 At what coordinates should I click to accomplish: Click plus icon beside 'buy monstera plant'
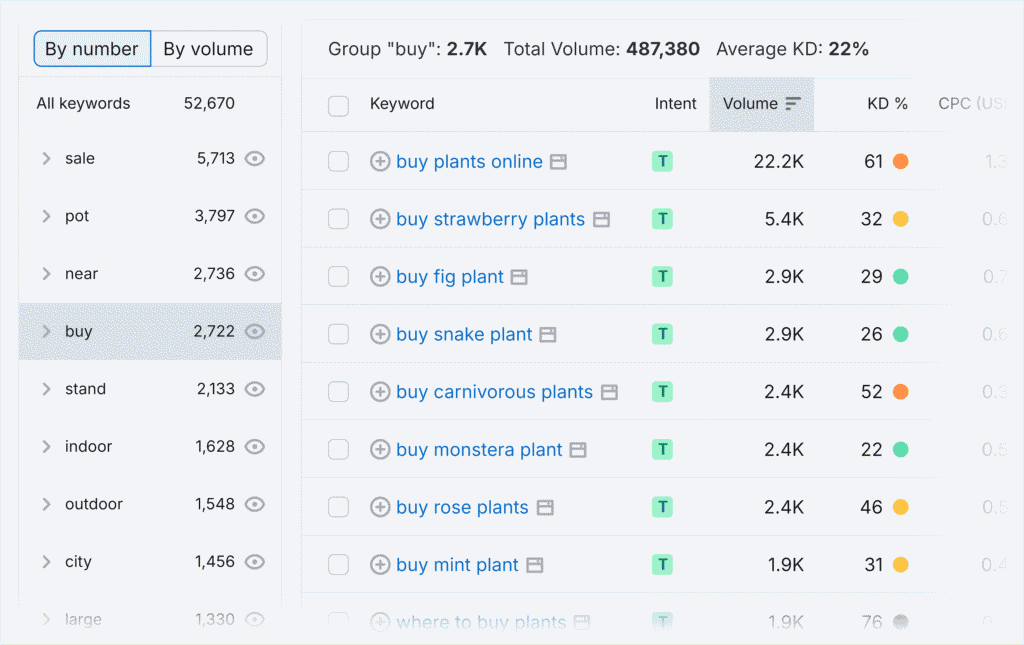pyautogui.click(x=380, y=449)
